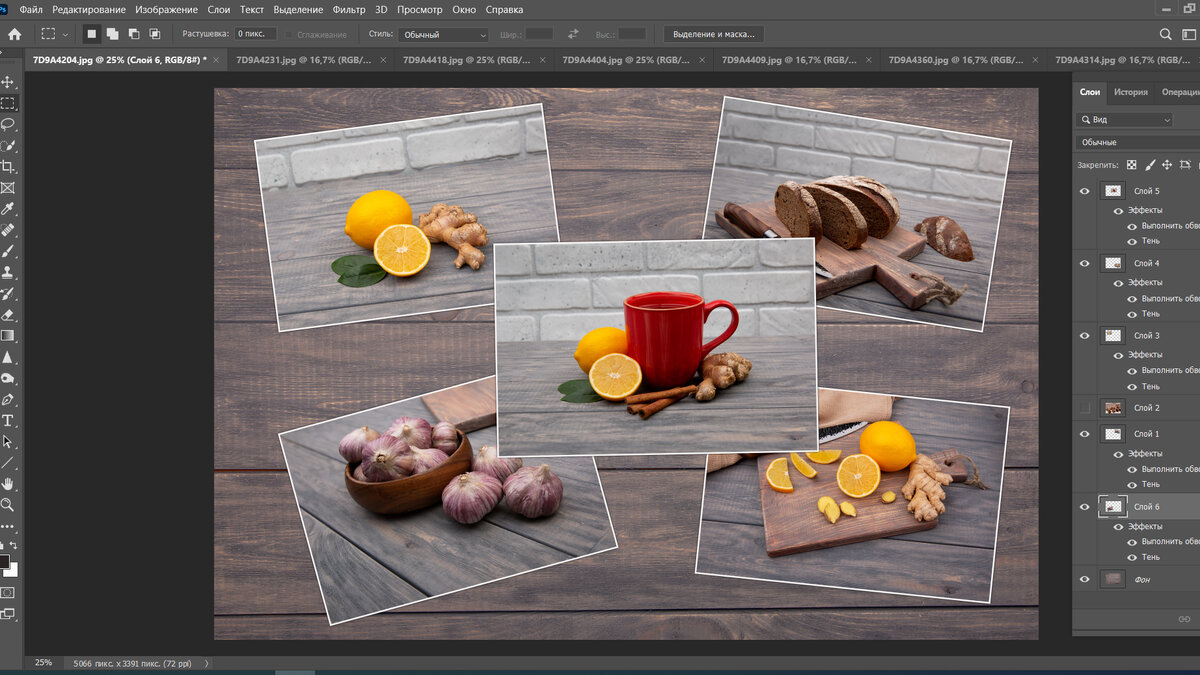Open the search icon at top right
This screenshot has height=675, width=1200.
[x=1165, y=34]
